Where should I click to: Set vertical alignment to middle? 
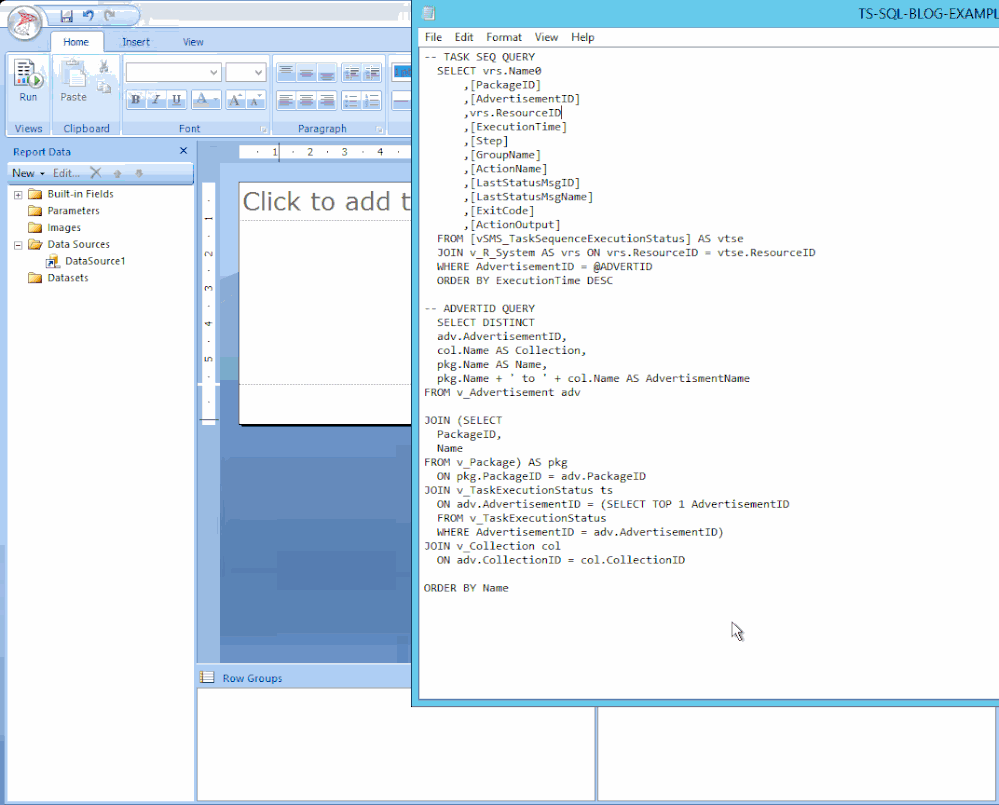[x=306, y=73]
